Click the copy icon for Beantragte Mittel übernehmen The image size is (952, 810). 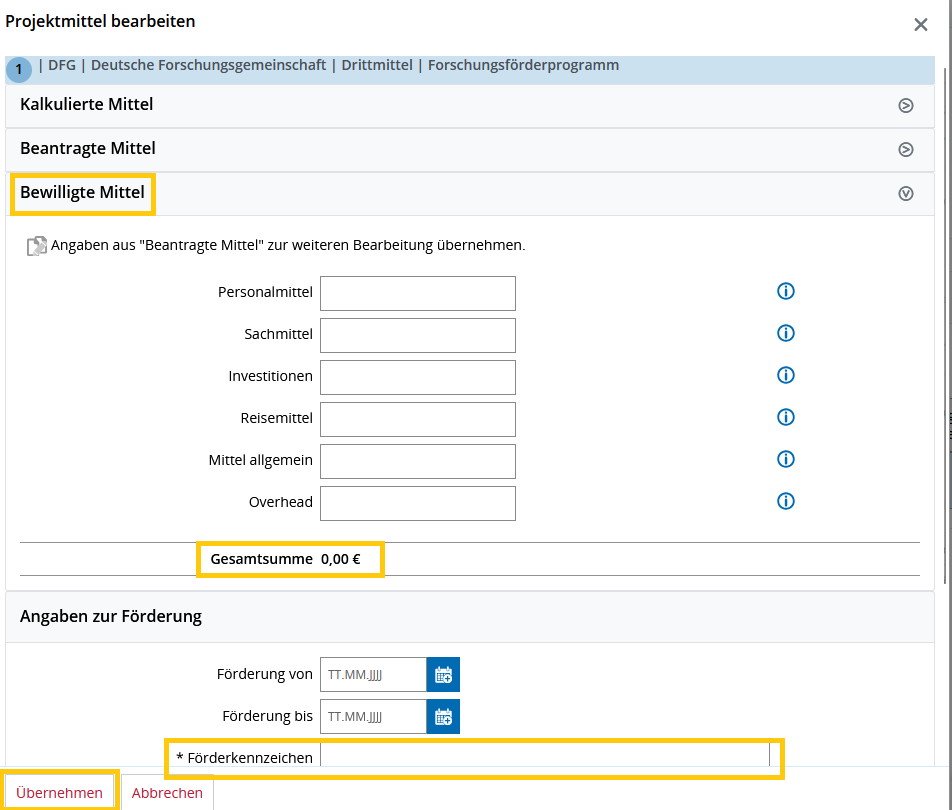36,246
